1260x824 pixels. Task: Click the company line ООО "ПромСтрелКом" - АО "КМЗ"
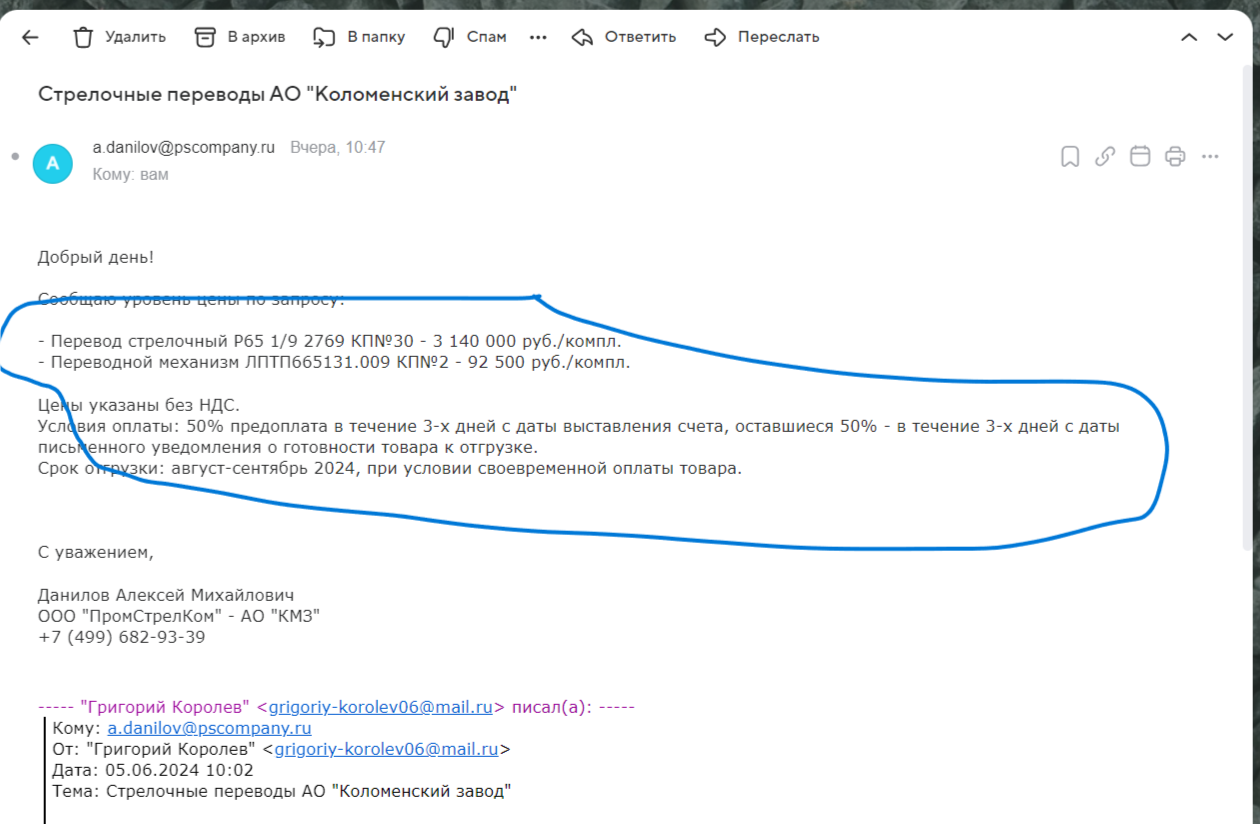click(179, 616)
